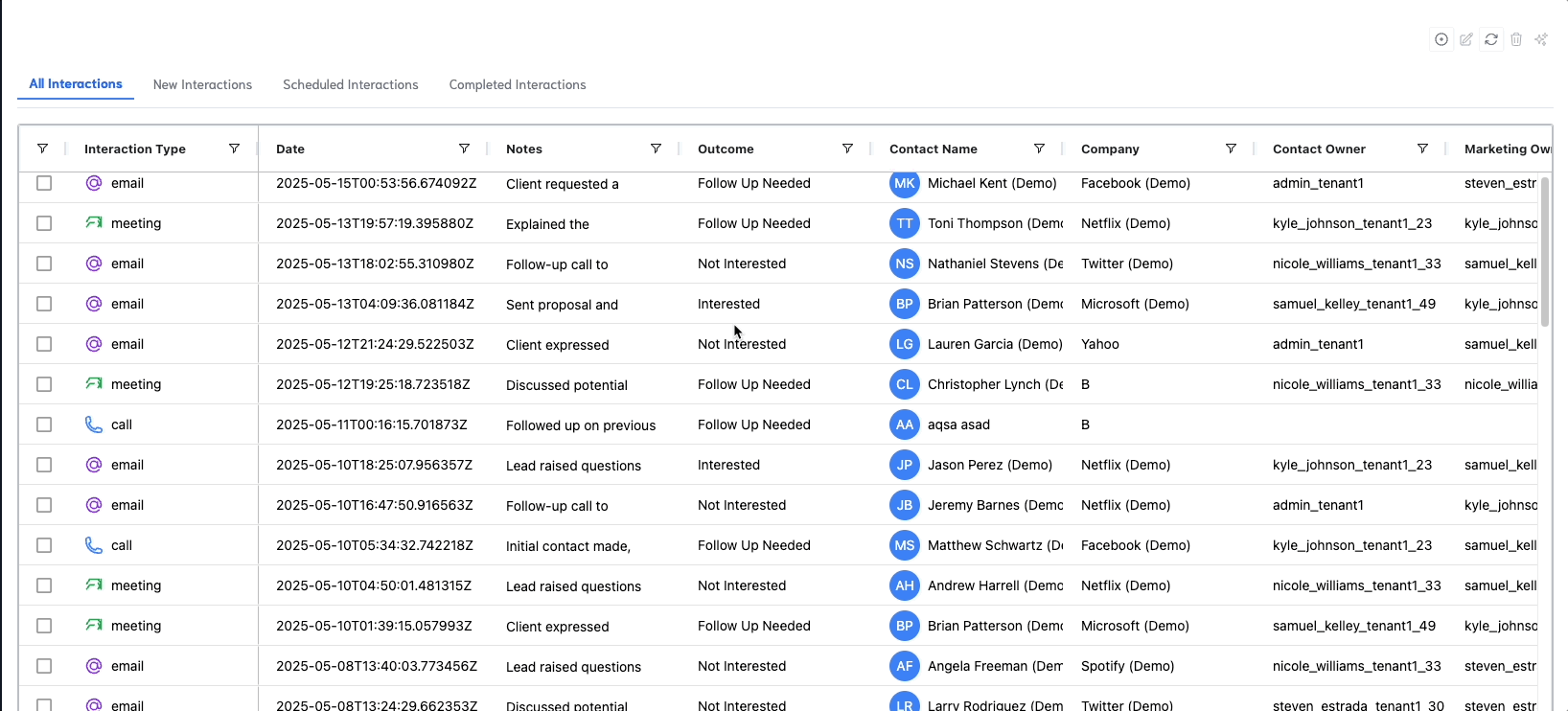The width and height of the screenshot is (1568, 711).
Task: Click the Company column header
Action: [x=1110, y=149]
